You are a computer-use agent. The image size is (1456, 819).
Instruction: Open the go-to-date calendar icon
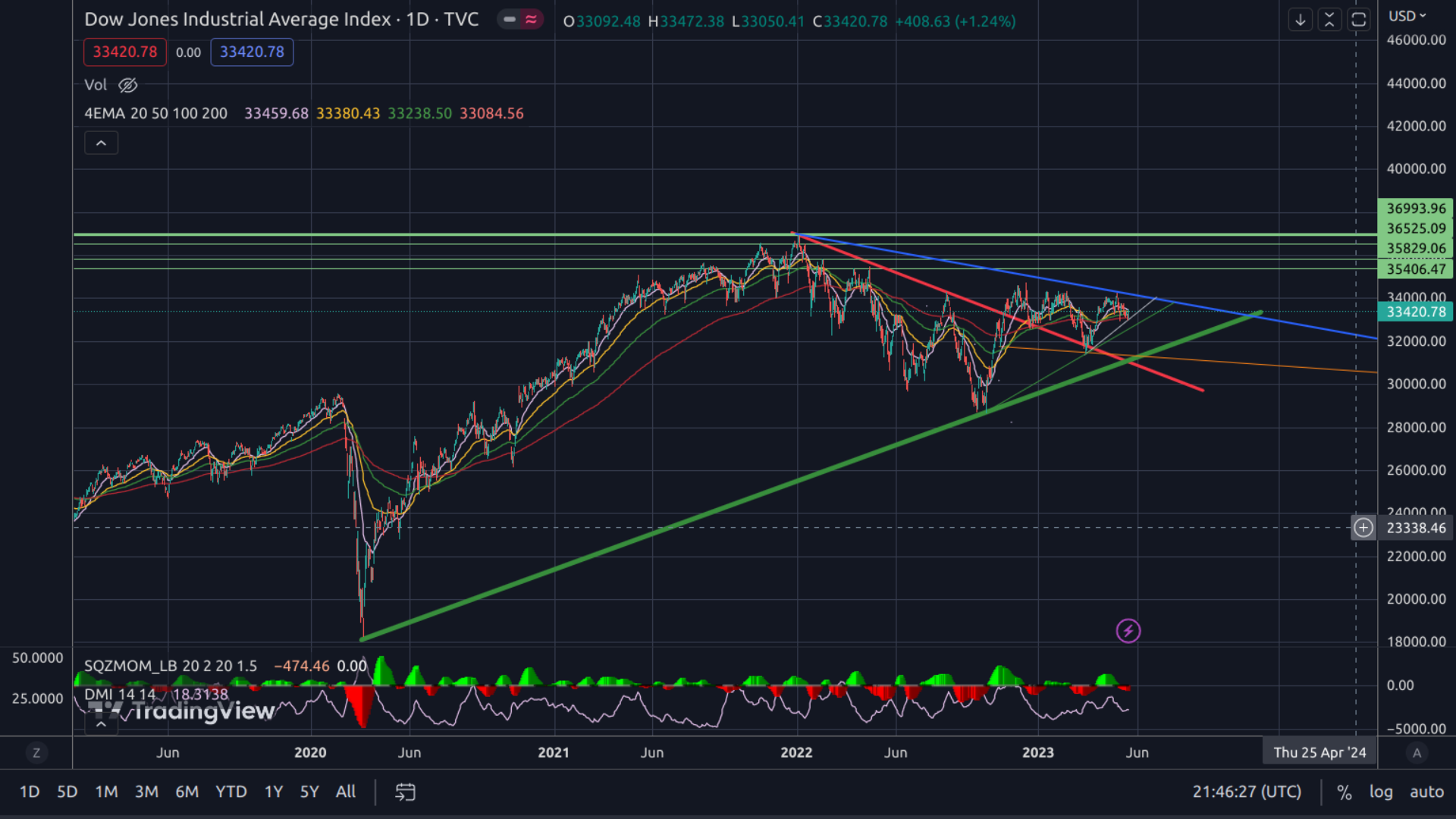click(406, 792)
